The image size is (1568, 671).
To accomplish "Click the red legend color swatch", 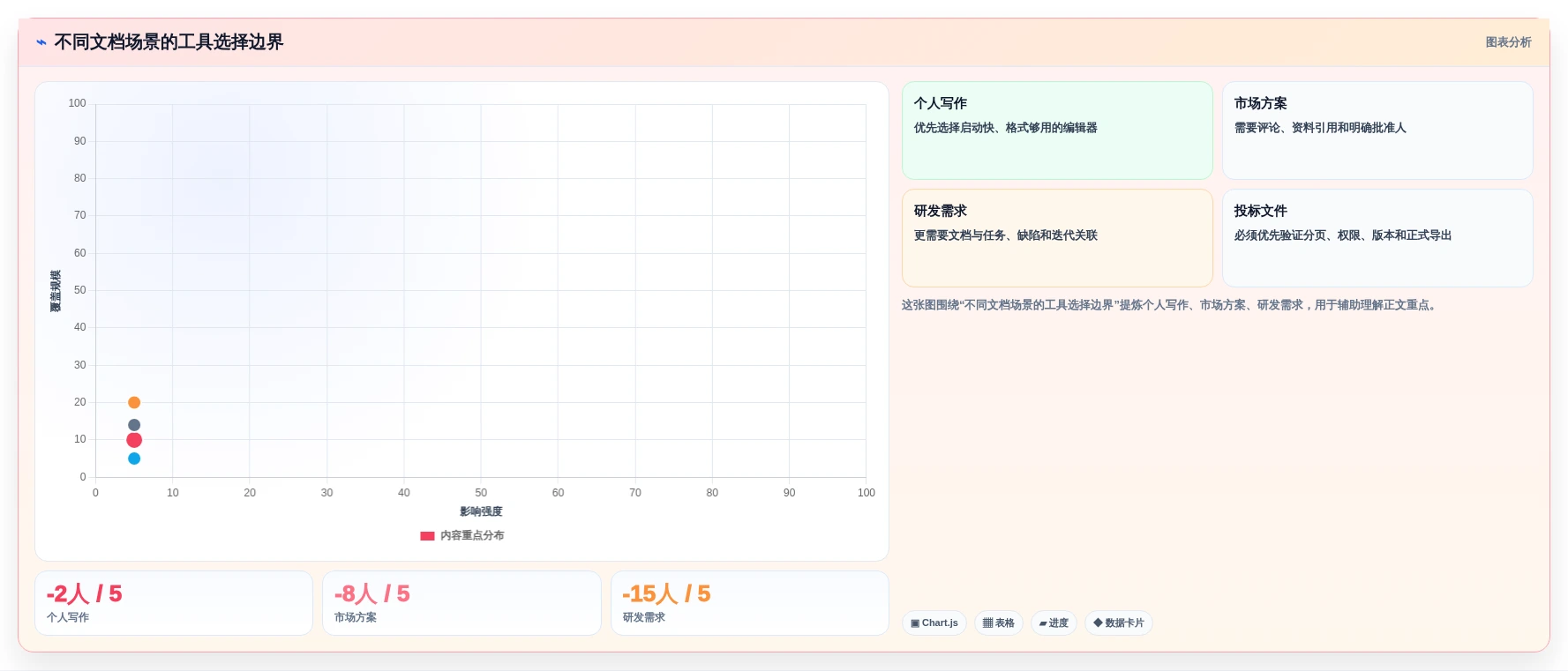I will point(427,535).
